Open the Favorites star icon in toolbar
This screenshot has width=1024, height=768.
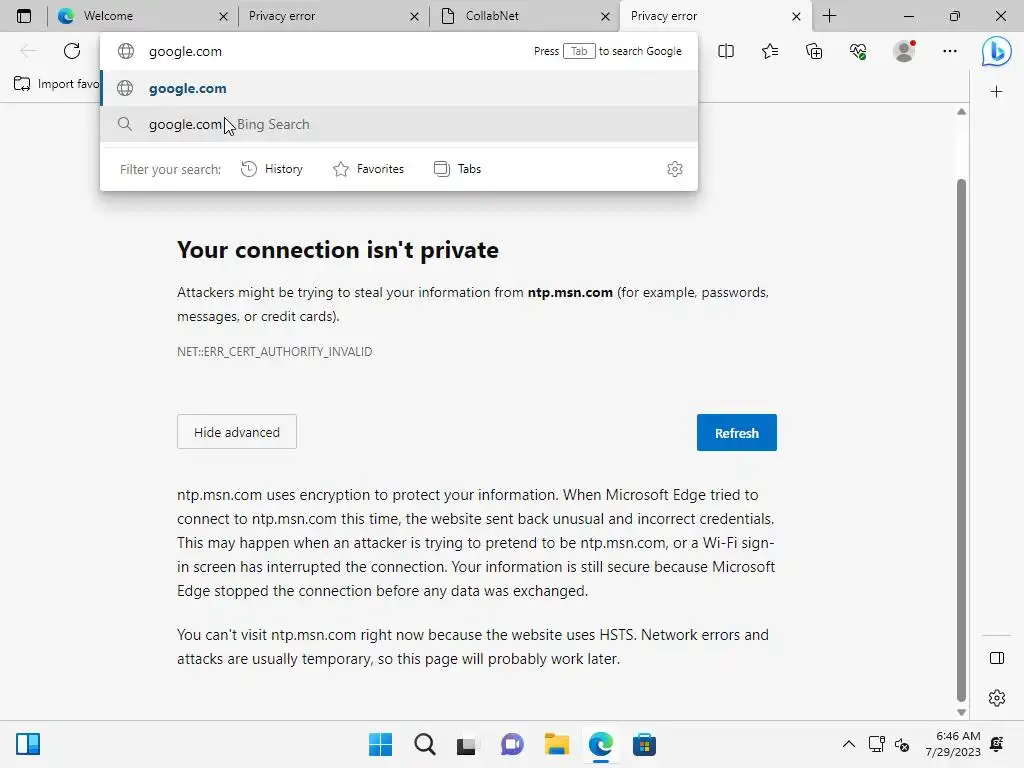click(x=770, y=51)
